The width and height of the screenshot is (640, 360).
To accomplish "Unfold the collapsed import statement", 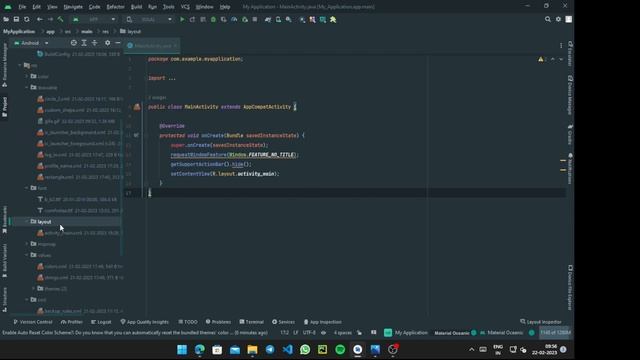I will (171, 78).
